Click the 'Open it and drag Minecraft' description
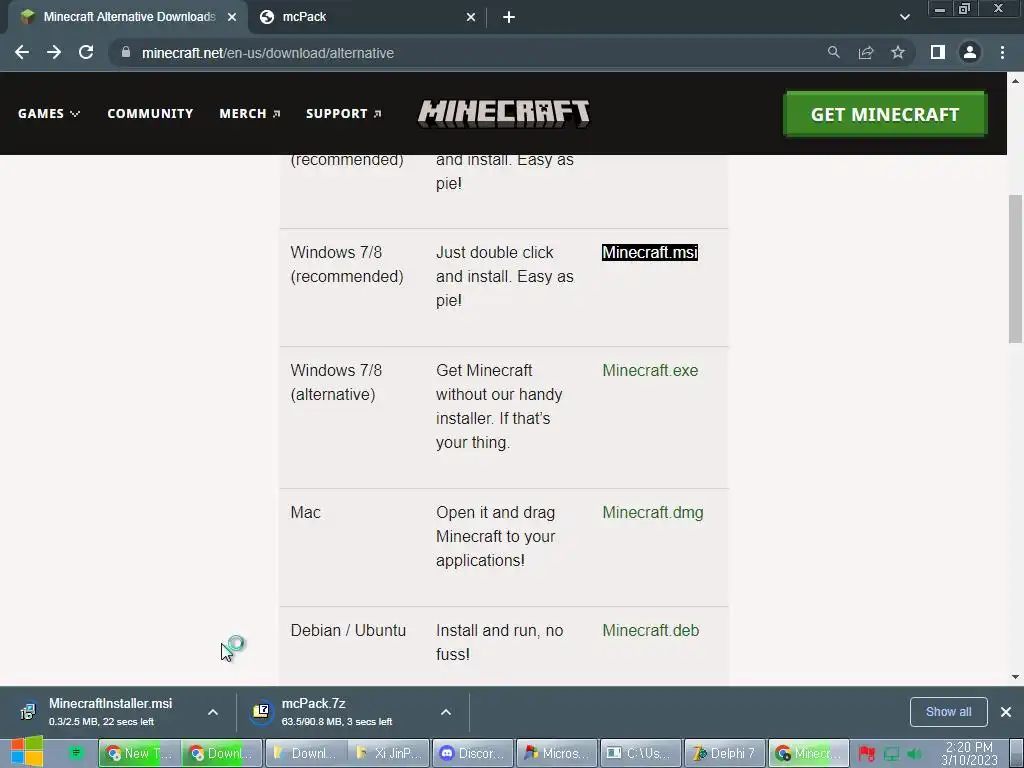The width and height of the screenshot is (1024, 768). 496,536
